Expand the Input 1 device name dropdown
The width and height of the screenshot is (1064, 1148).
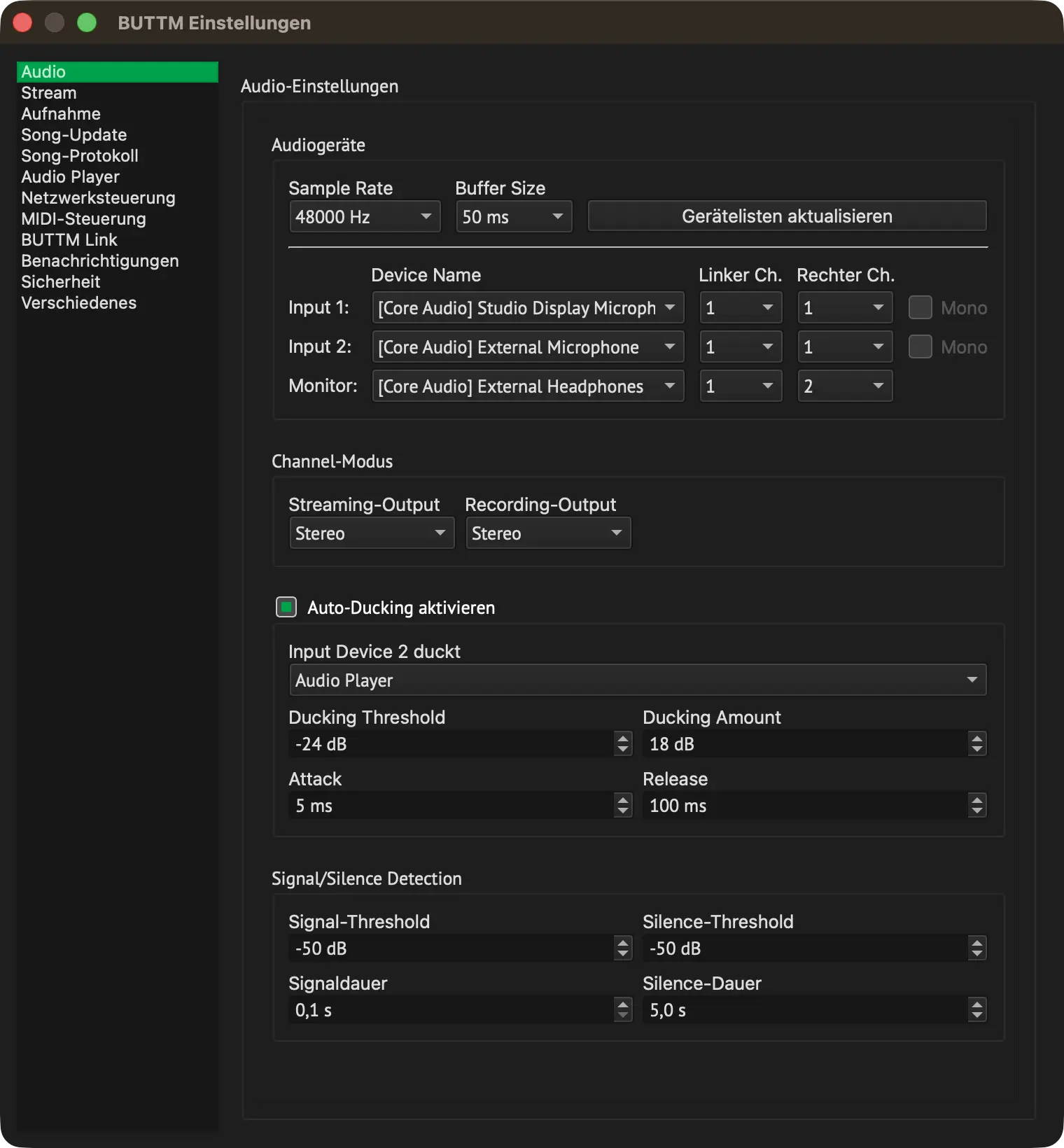point(528,307)
